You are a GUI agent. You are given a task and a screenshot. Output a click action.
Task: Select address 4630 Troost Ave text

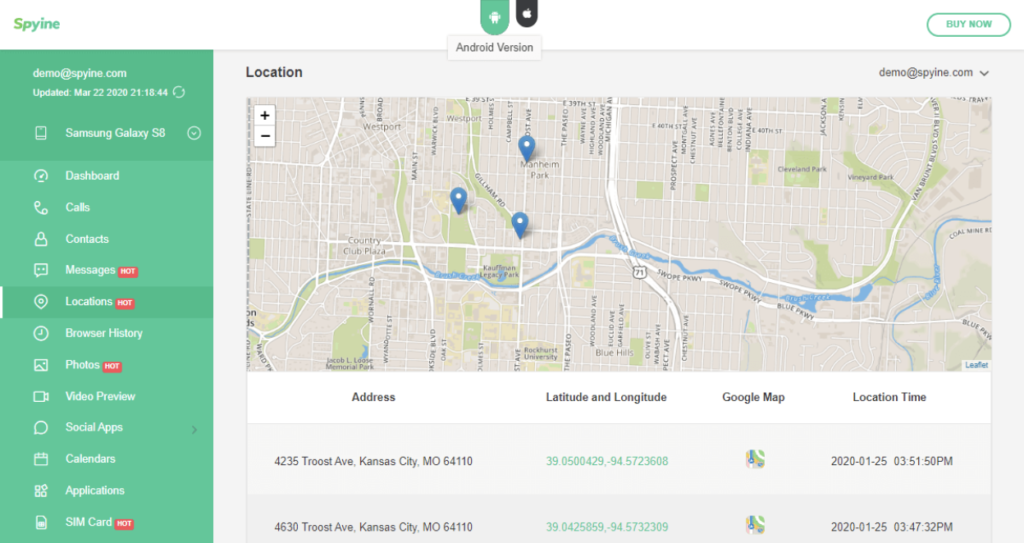tap(373, 527)
